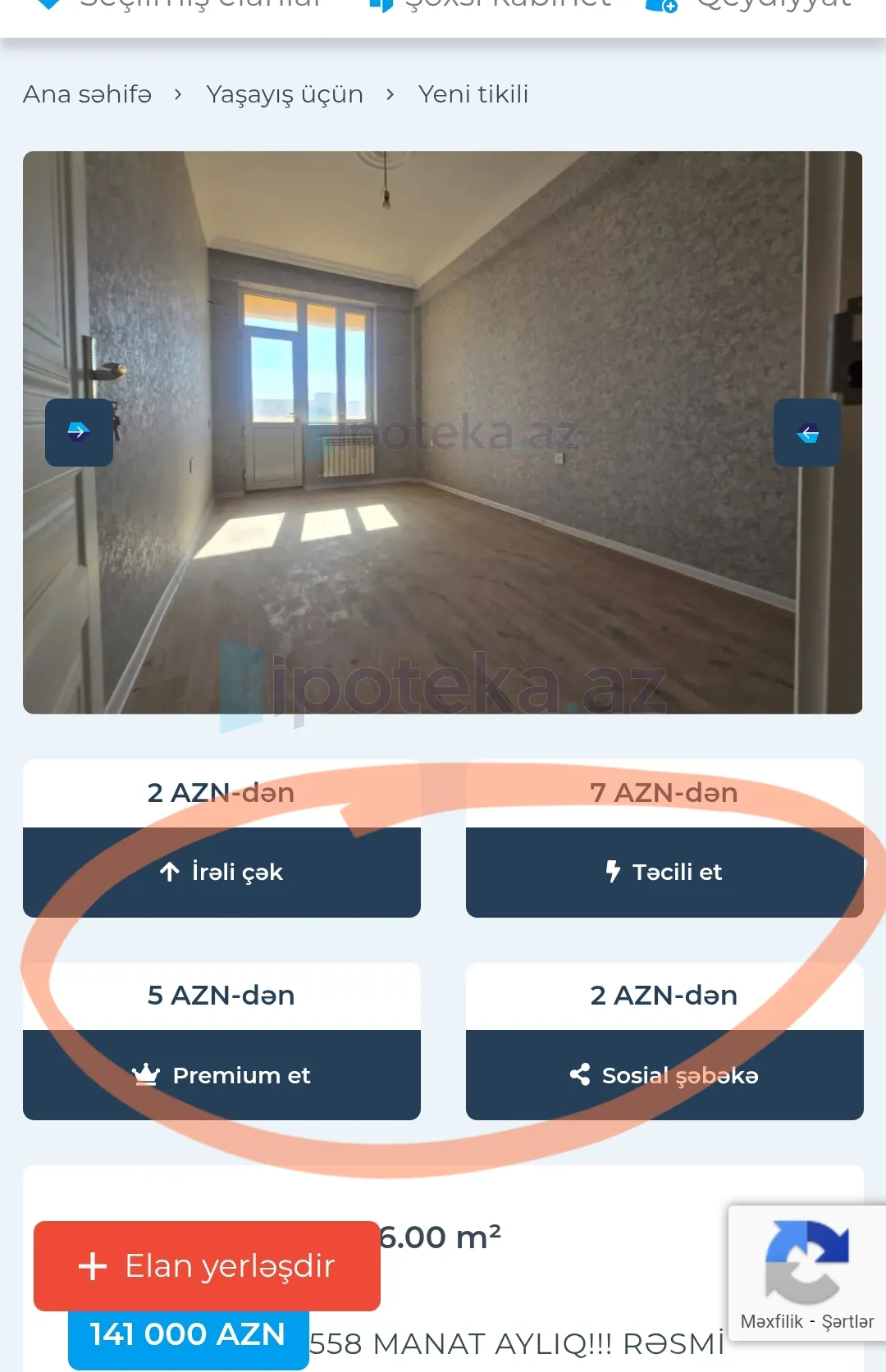Tap the red Elan yerləşdir button
The image size is (886, 1372).
(207, 1266)
